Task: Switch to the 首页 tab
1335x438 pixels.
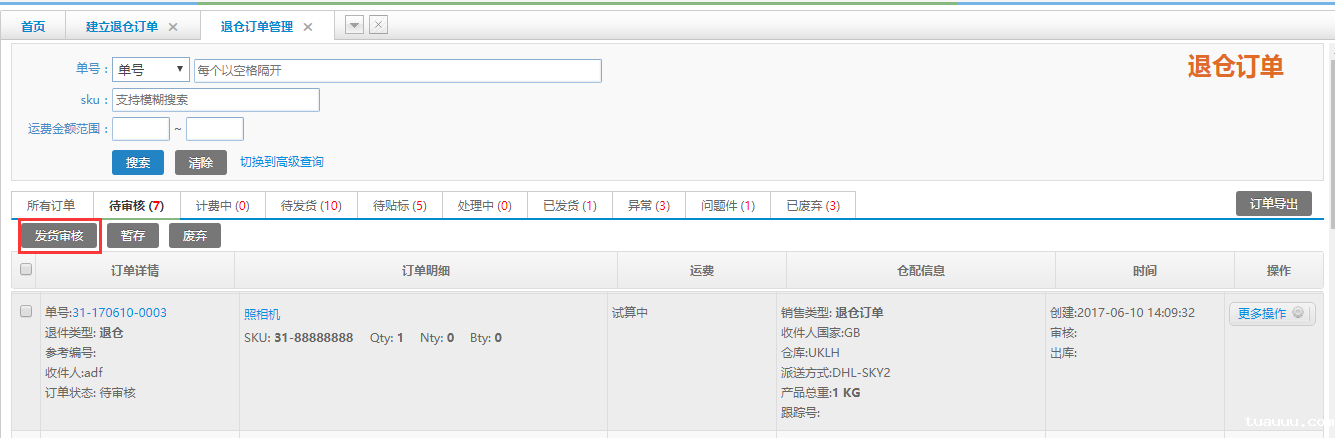Action: [x=33, y=27]
